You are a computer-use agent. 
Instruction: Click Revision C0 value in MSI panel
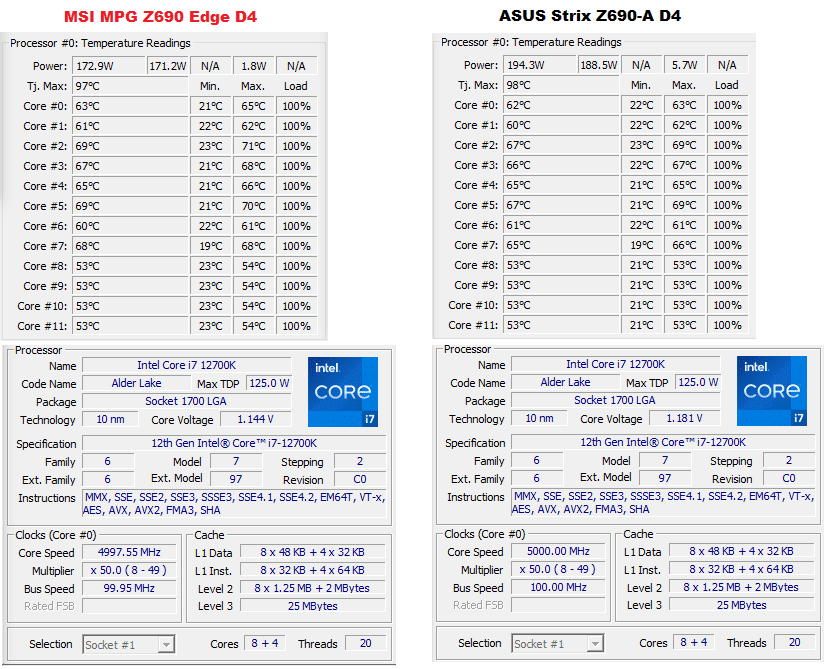click(x=360, y=479)
